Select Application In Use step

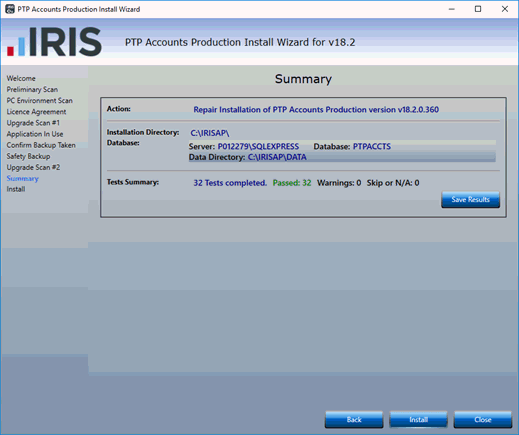(35, 134)
